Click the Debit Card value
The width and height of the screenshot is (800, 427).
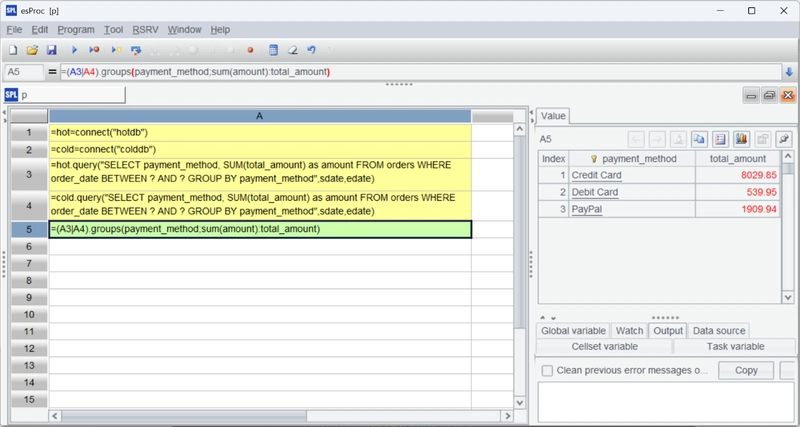coord(594,192)
